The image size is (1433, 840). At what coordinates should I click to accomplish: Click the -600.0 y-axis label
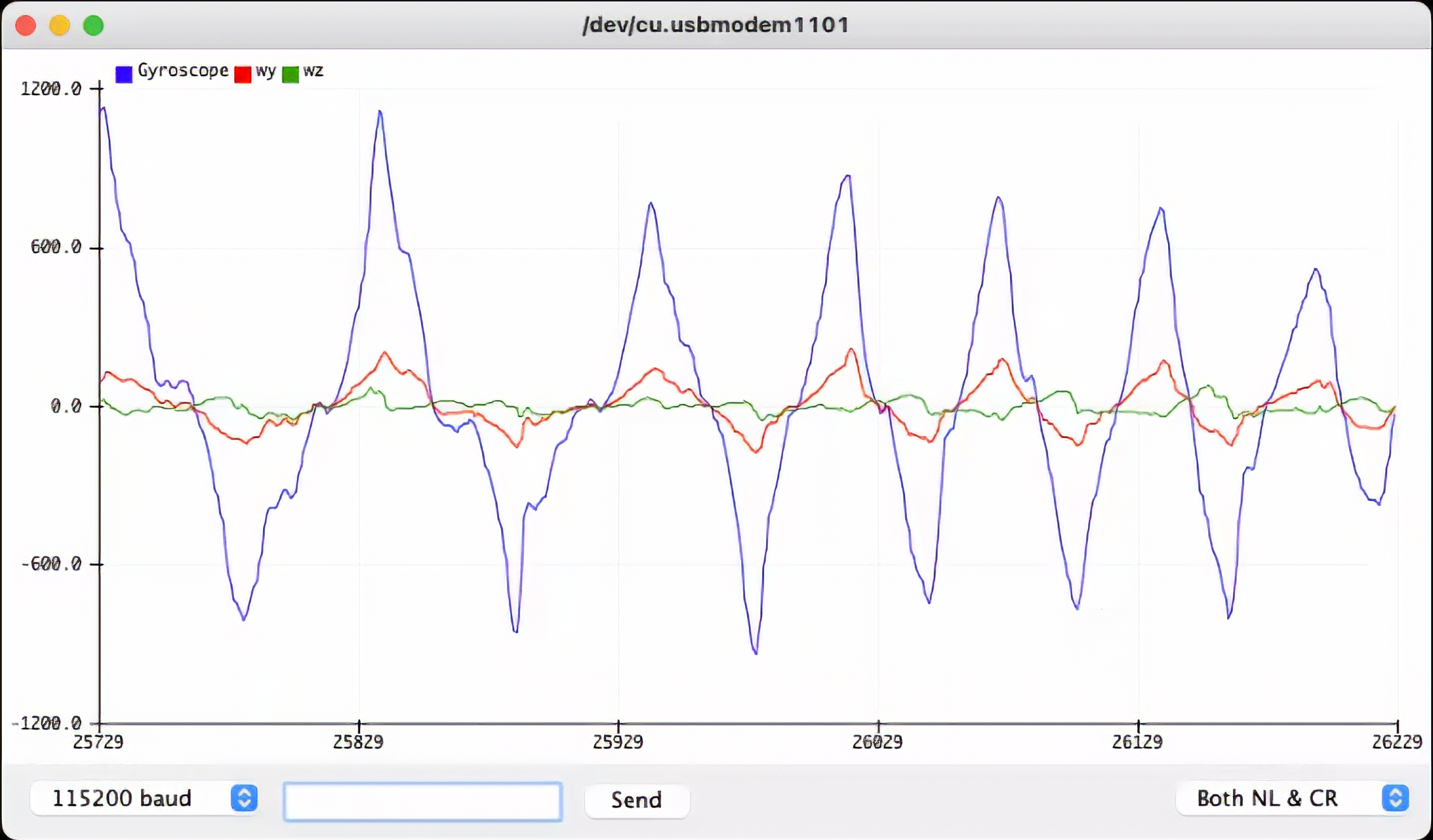(51, 563)
